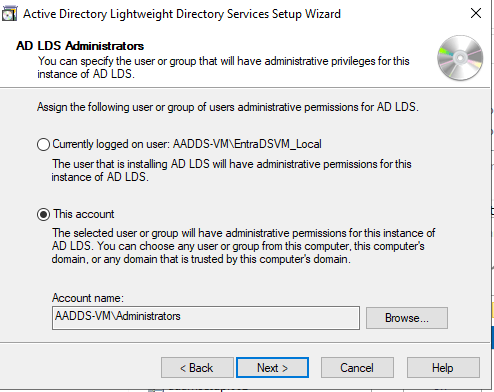Screen dimensions: 494x392
Task: Click the wizard icon in the title bar
Action: tap(9, 14)
